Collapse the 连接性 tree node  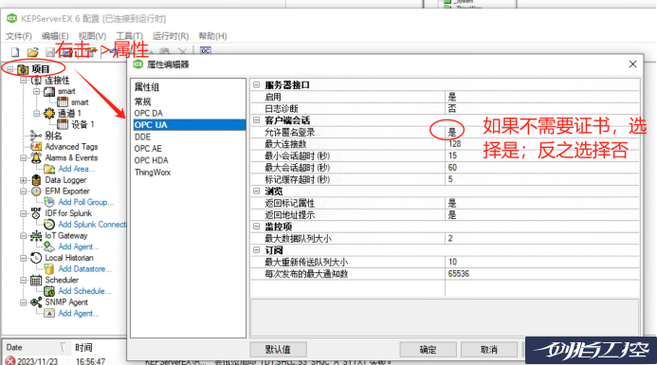click(x=24, y=80)
